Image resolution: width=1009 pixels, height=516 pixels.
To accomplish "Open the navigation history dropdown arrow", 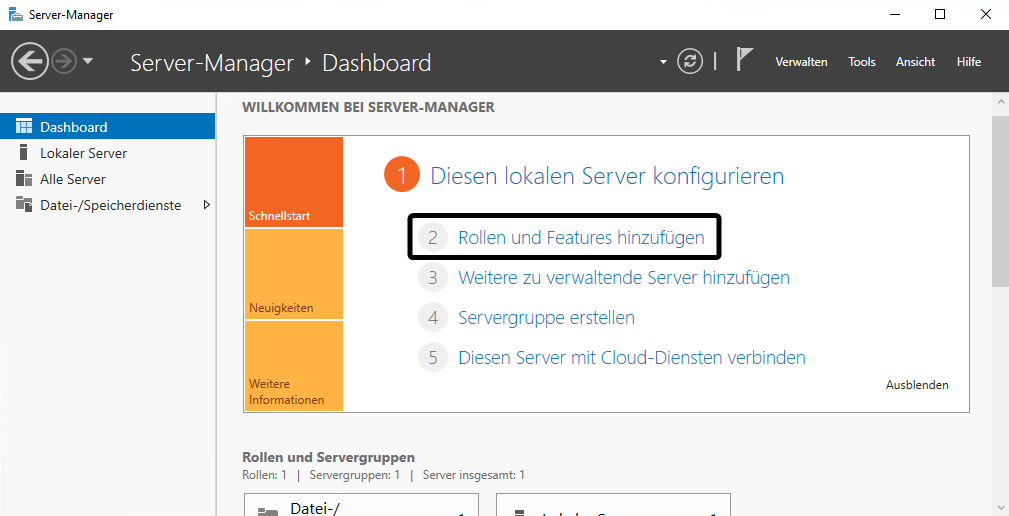I will click(88, 61).
